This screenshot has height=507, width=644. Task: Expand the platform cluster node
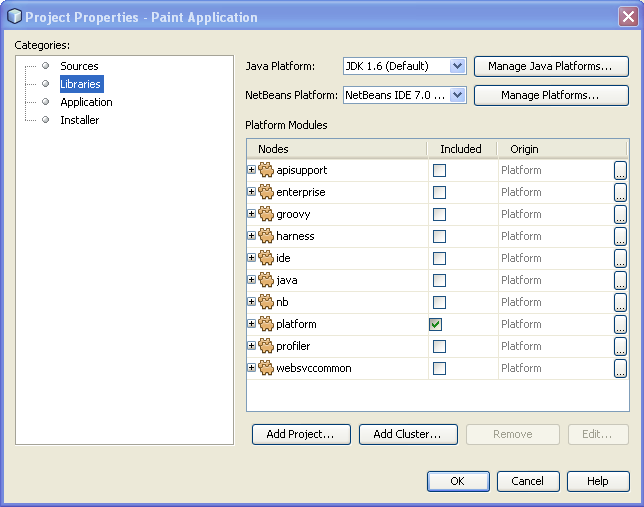[252, 324]
